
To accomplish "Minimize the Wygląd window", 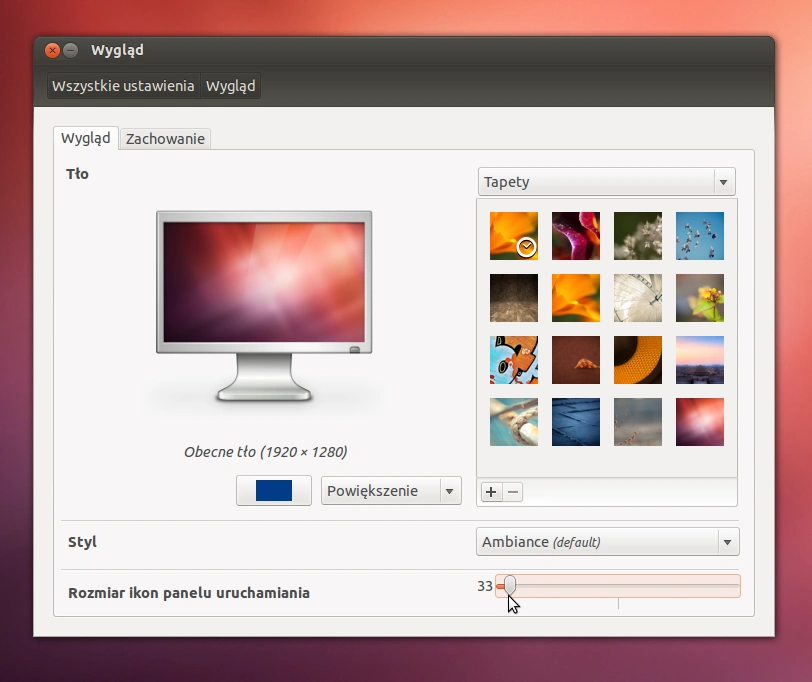I will coord(70,50).
